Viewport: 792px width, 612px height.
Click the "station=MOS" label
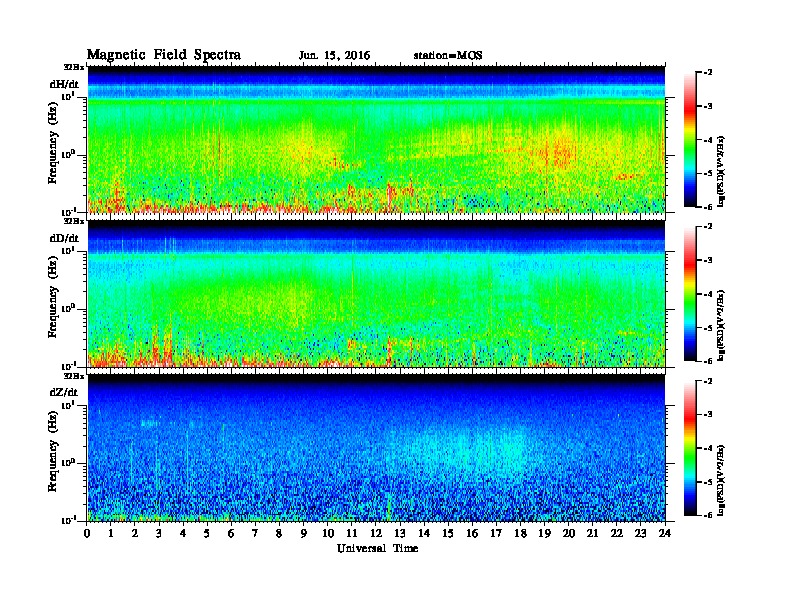[448, 56]
